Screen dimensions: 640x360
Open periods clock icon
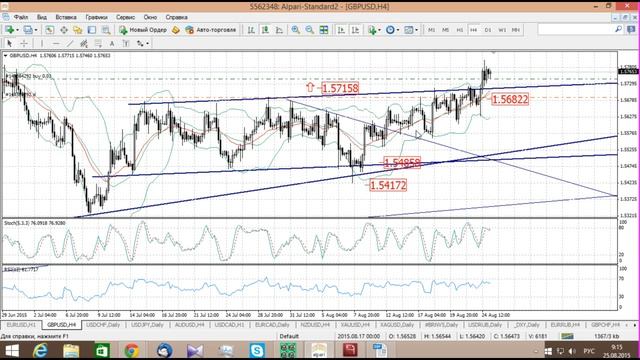(x=390, y=30)
